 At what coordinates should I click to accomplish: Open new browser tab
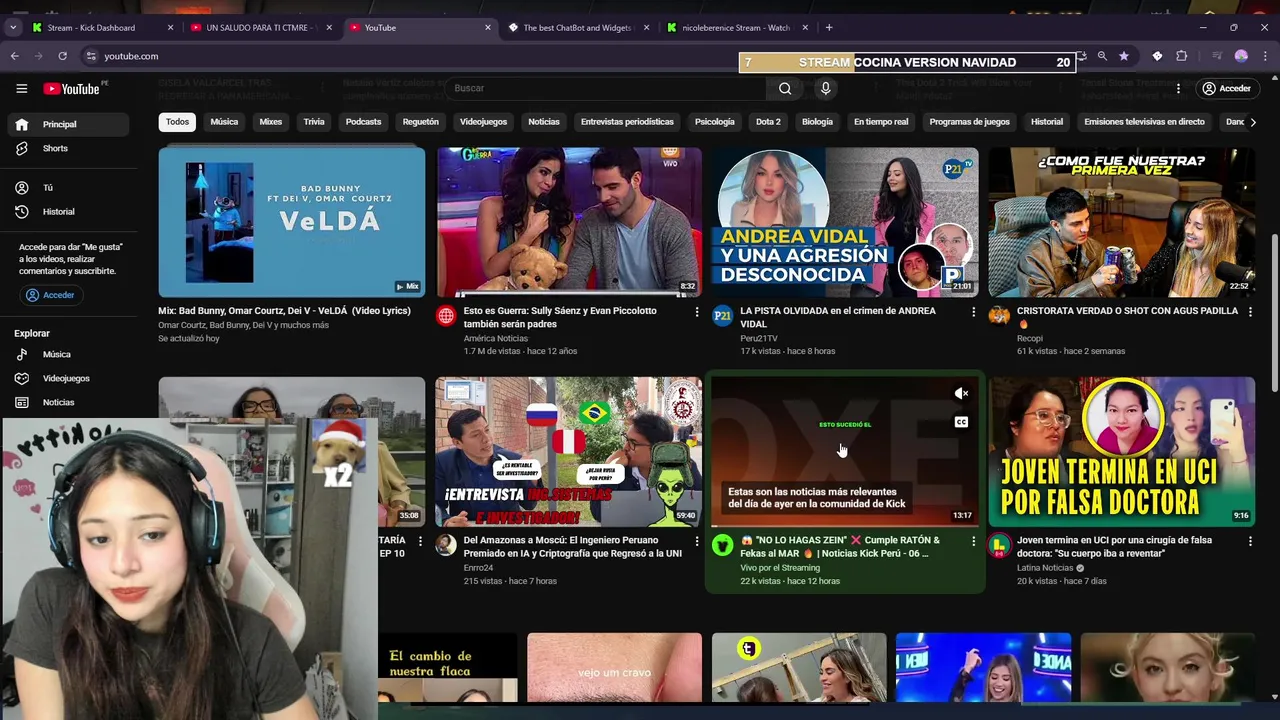pos(828,27)
